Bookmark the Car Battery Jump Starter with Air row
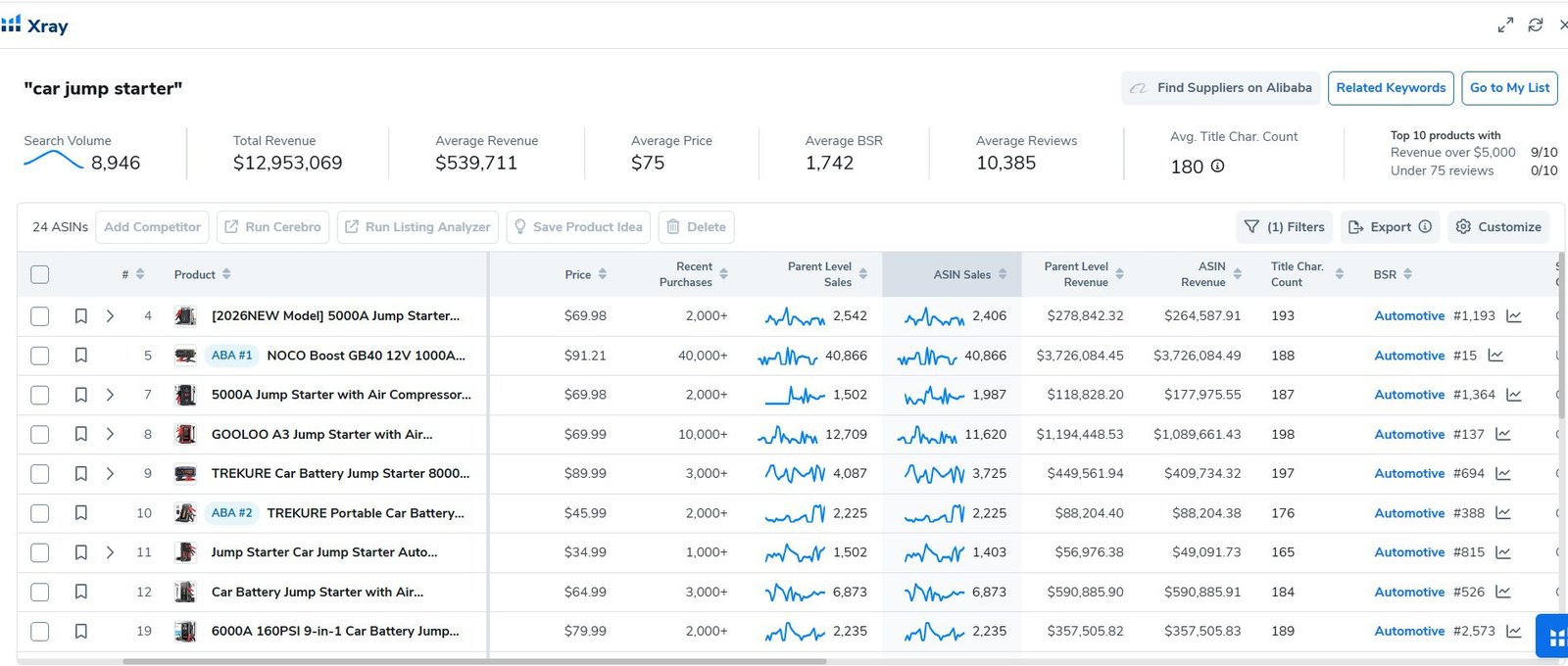Image resolution: width=1568 pixels, height=666 pixels. coord(81,592)
